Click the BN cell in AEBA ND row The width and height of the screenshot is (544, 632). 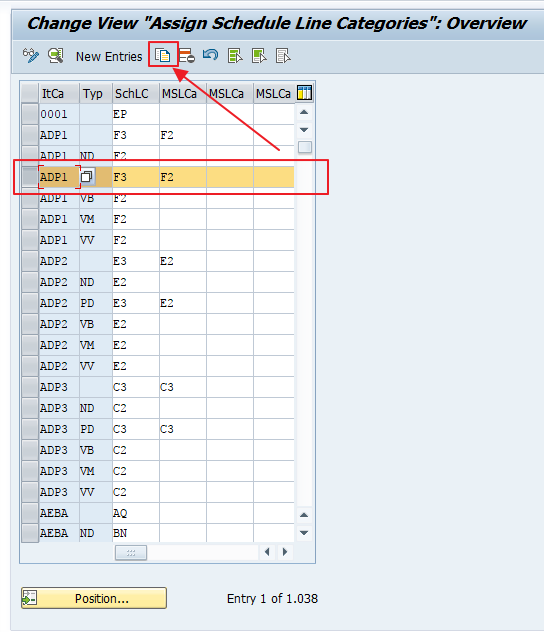pyautogui.click(x=136, y=533)
